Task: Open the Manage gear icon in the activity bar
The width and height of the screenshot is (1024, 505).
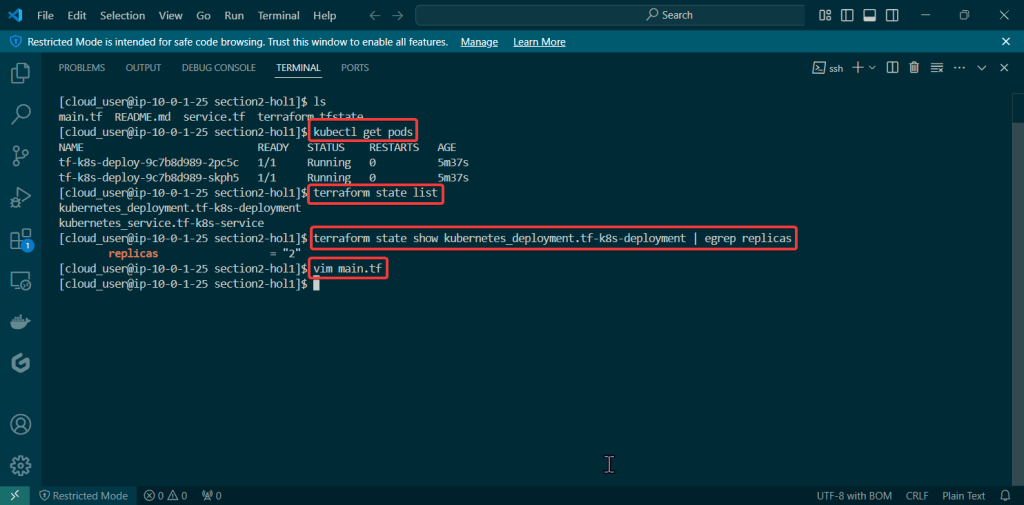Action: (20, 465)
